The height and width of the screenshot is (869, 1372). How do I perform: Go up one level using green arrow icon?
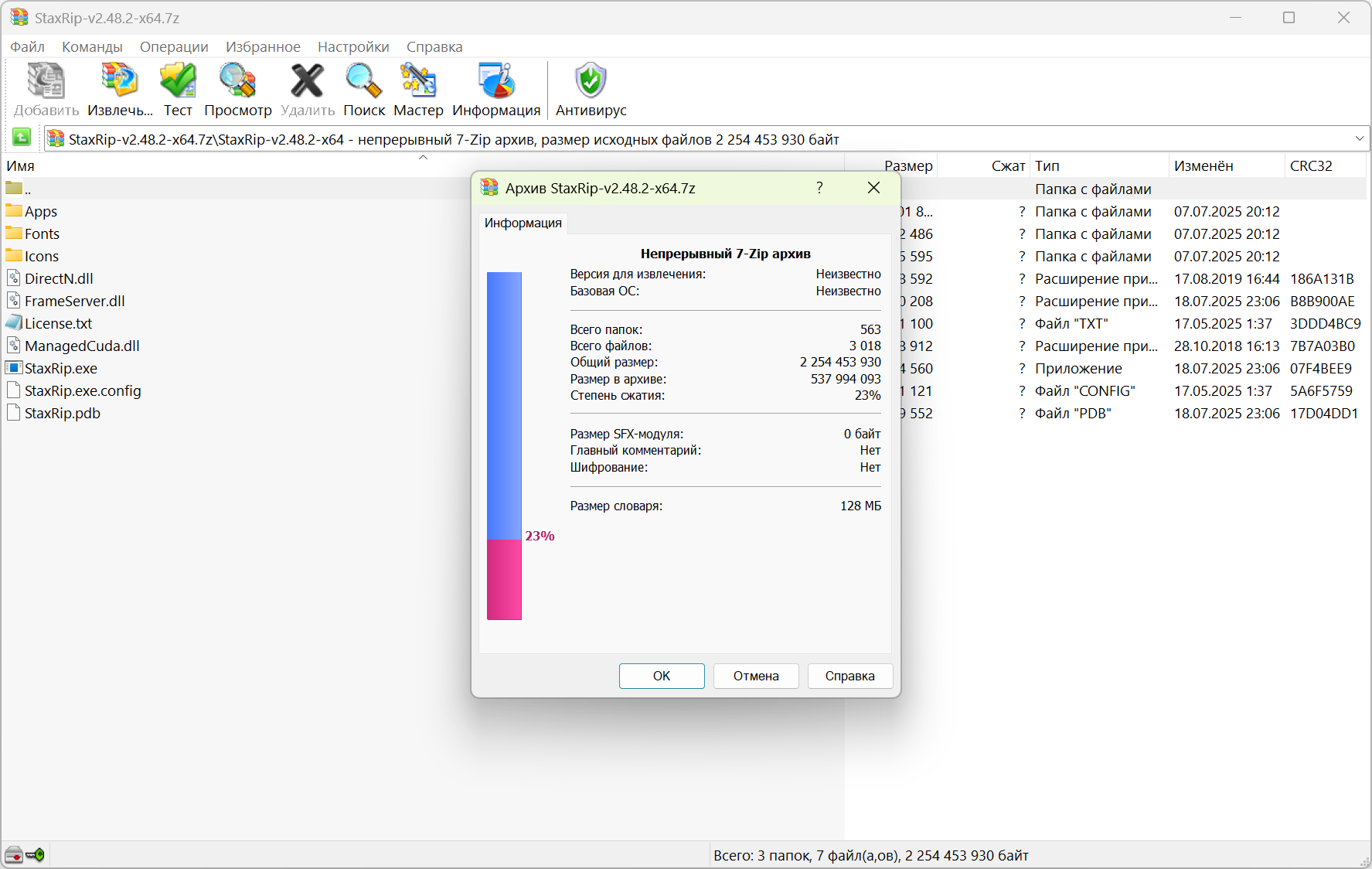22,138
